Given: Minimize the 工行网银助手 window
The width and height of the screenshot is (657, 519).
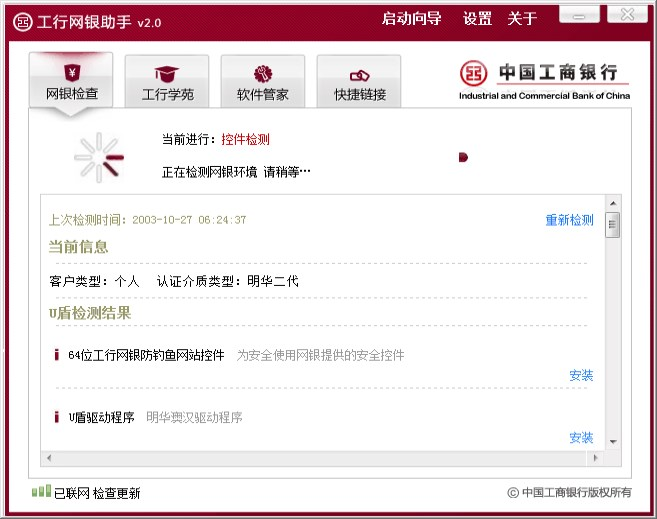Looking at the screenshot, I should click(572, 15).
